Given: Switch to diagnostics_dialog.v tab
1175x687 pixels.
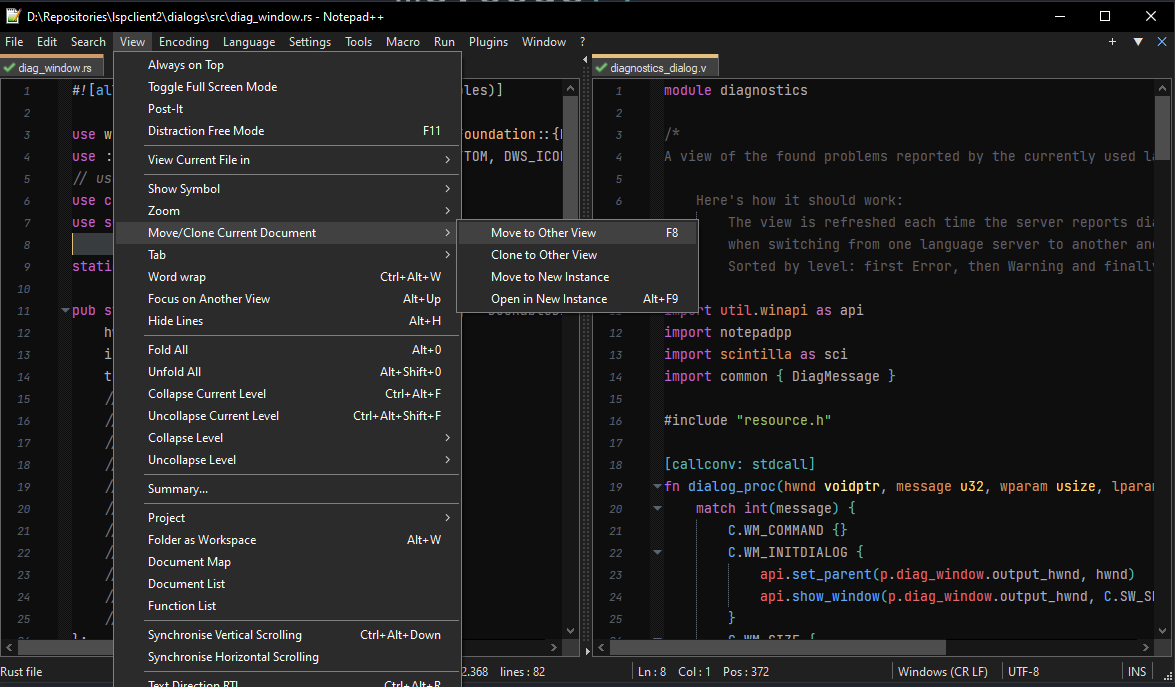Looking at the screenshot, I should [x=656, y=66].
